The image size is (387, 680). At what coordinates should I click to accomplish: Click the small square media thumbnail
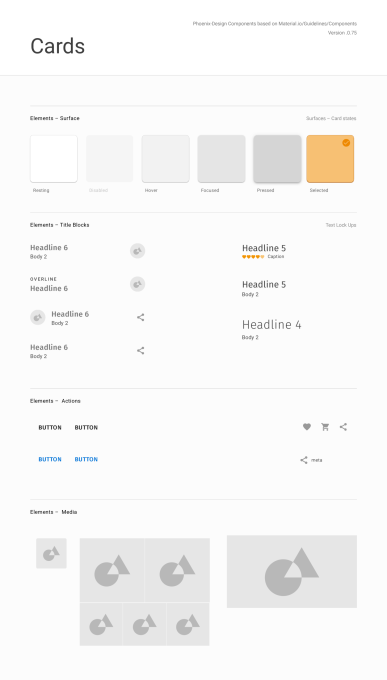click(x=51, y=553)
